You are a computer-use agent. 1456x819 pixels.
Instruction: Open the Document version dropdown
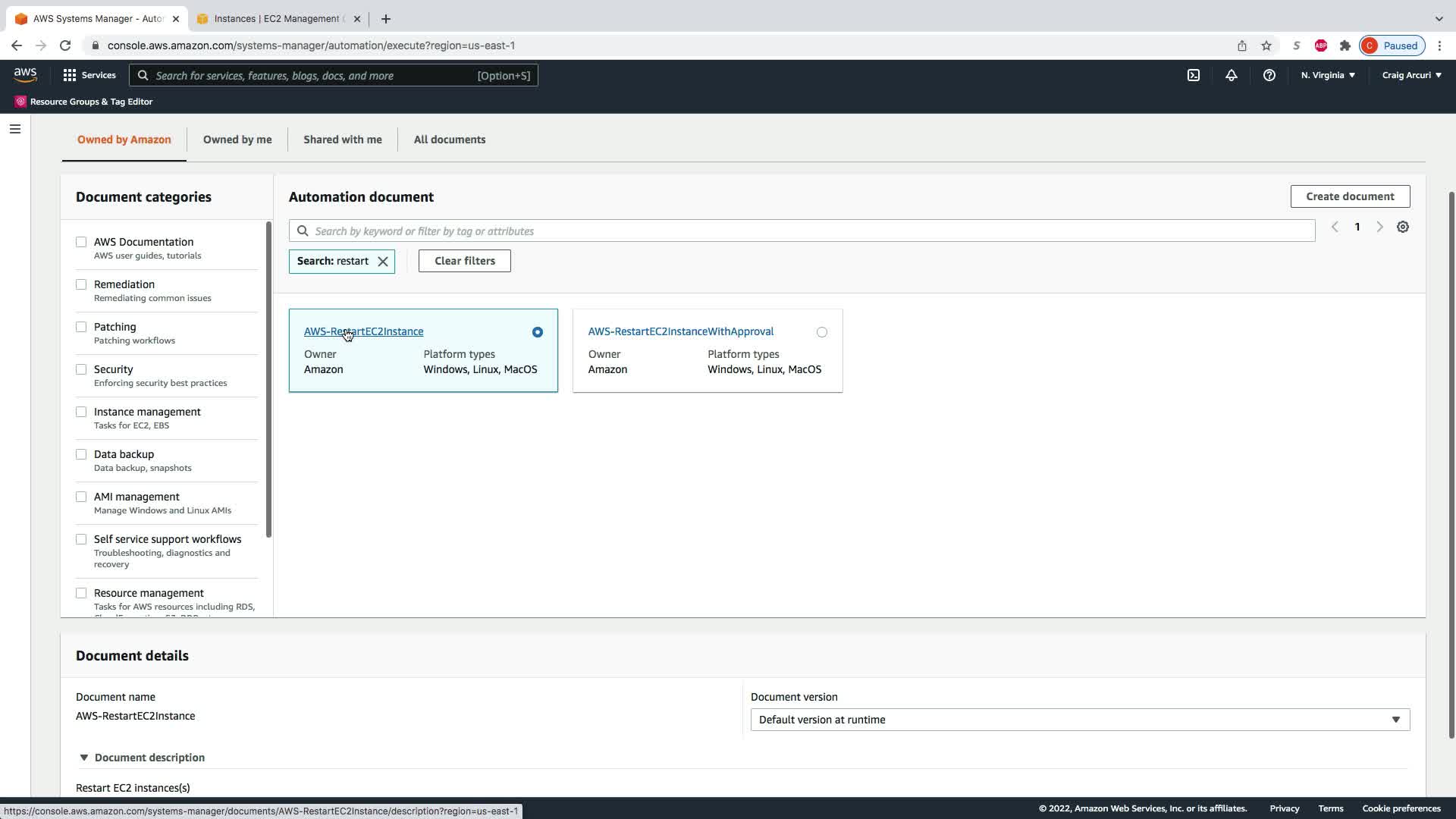tap(1079, 720)
